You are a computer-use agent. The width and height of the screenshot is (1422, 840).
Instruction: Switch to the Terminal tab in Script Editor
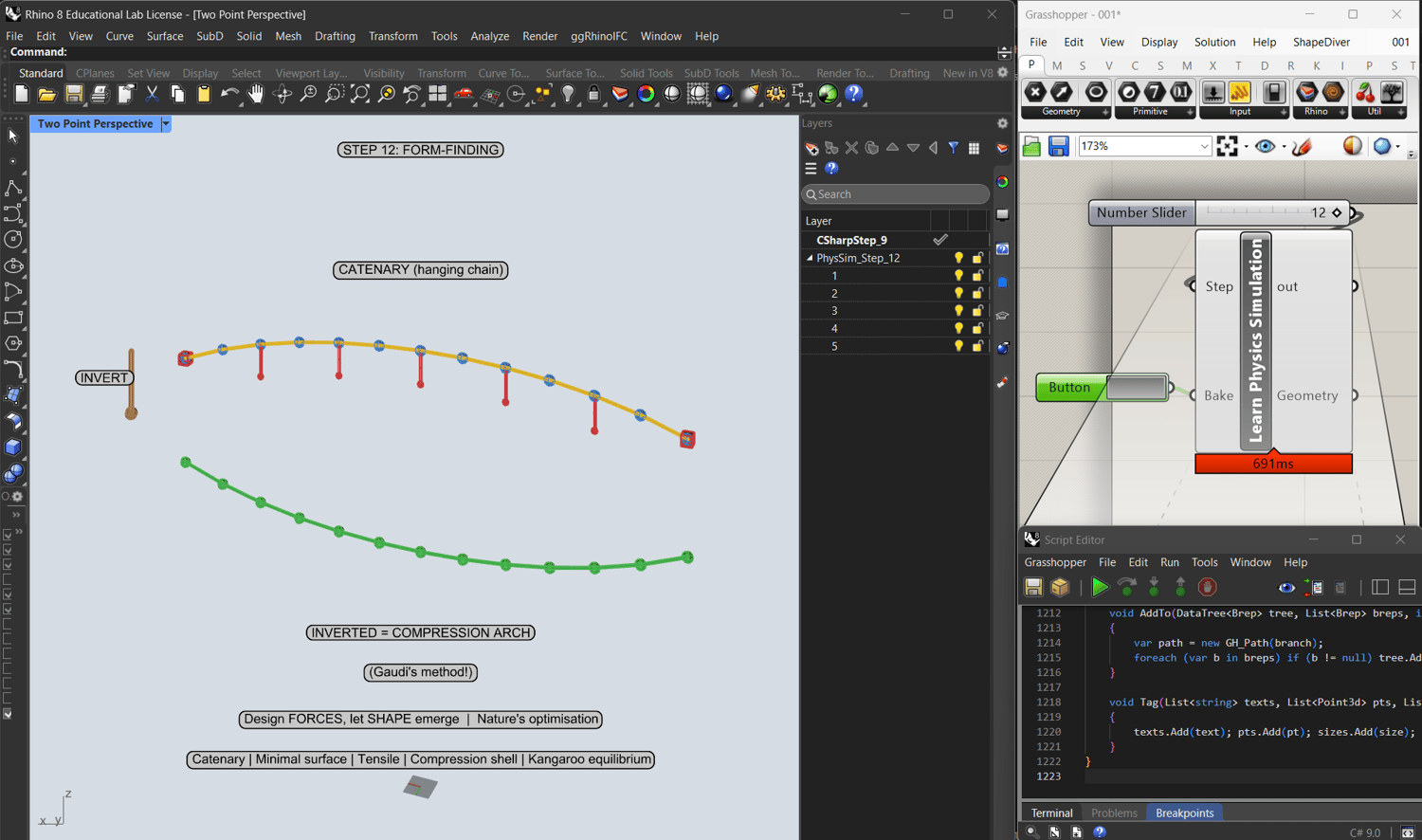(x=1051, y=813)
